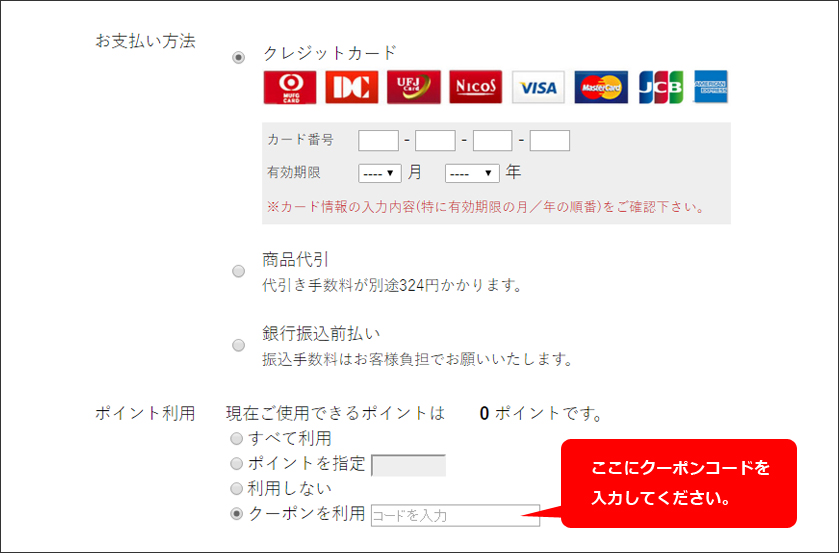Click the NICOS card logo
The image size is (839, 553).
tap(476, 87)
